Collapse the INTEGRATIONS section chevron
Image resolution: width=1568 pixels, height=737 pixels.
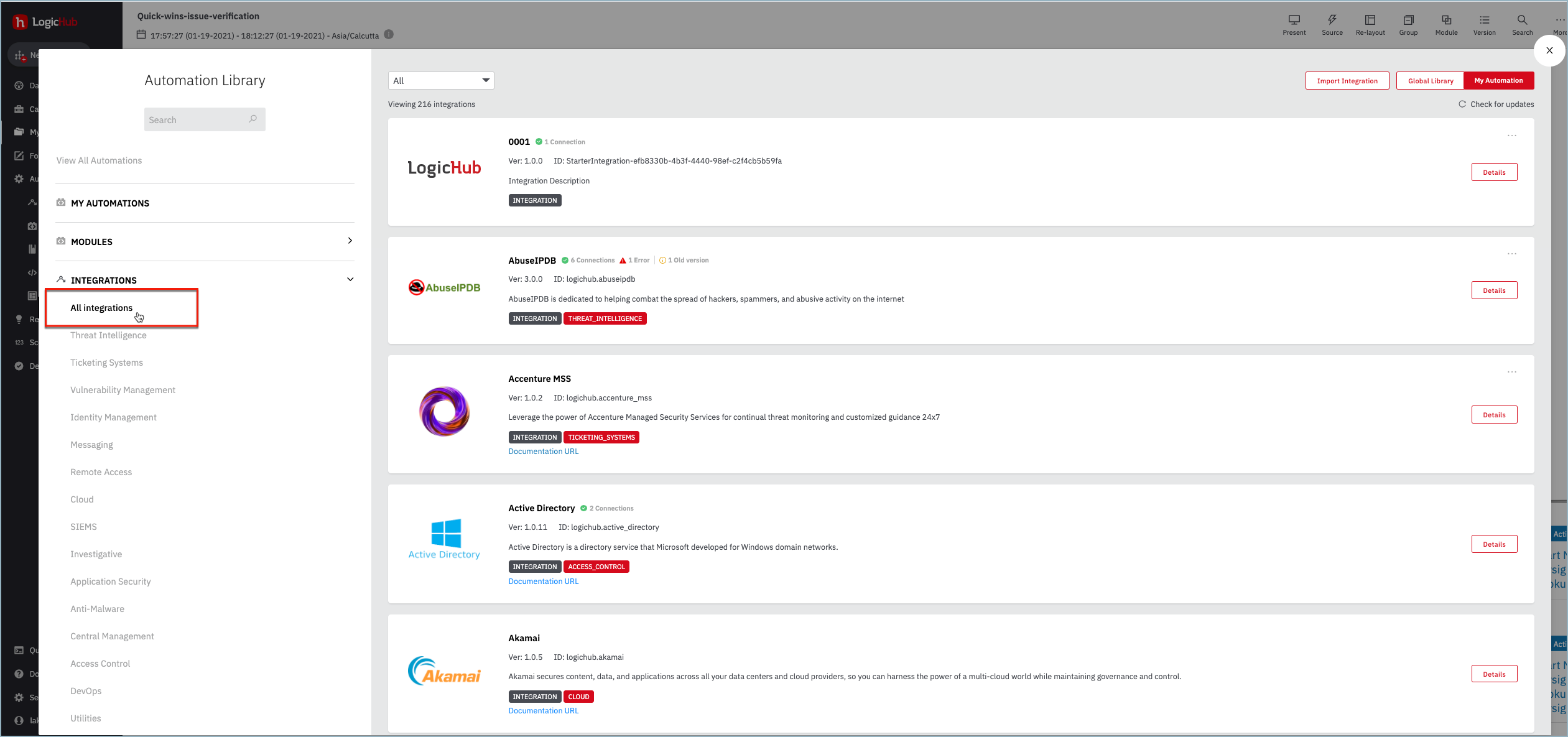(350, 279)
